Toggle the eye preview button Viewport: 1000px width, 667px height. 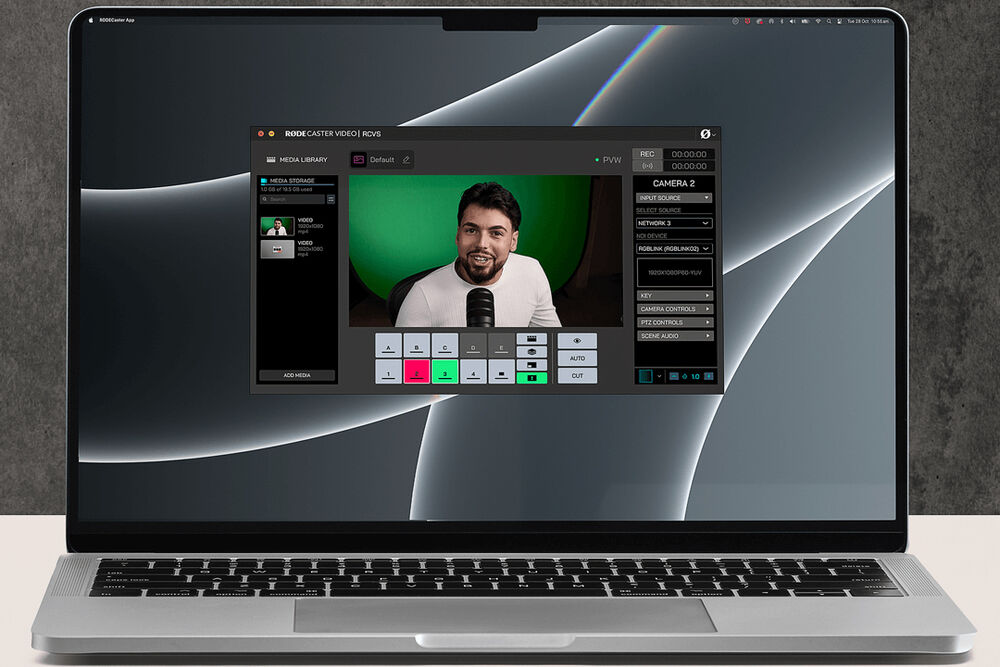point(577,341)
